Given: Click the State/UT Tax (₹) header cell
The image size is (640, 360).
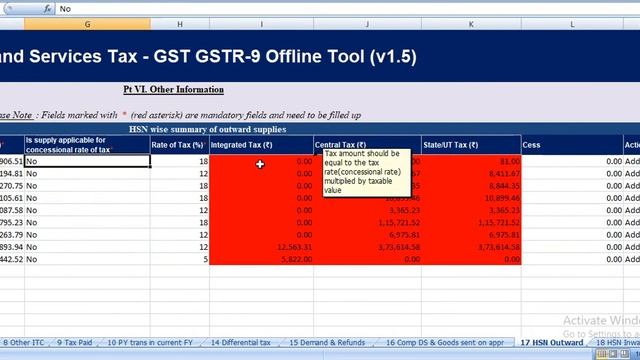Looking at the screenshot, I should click(471, 145).
